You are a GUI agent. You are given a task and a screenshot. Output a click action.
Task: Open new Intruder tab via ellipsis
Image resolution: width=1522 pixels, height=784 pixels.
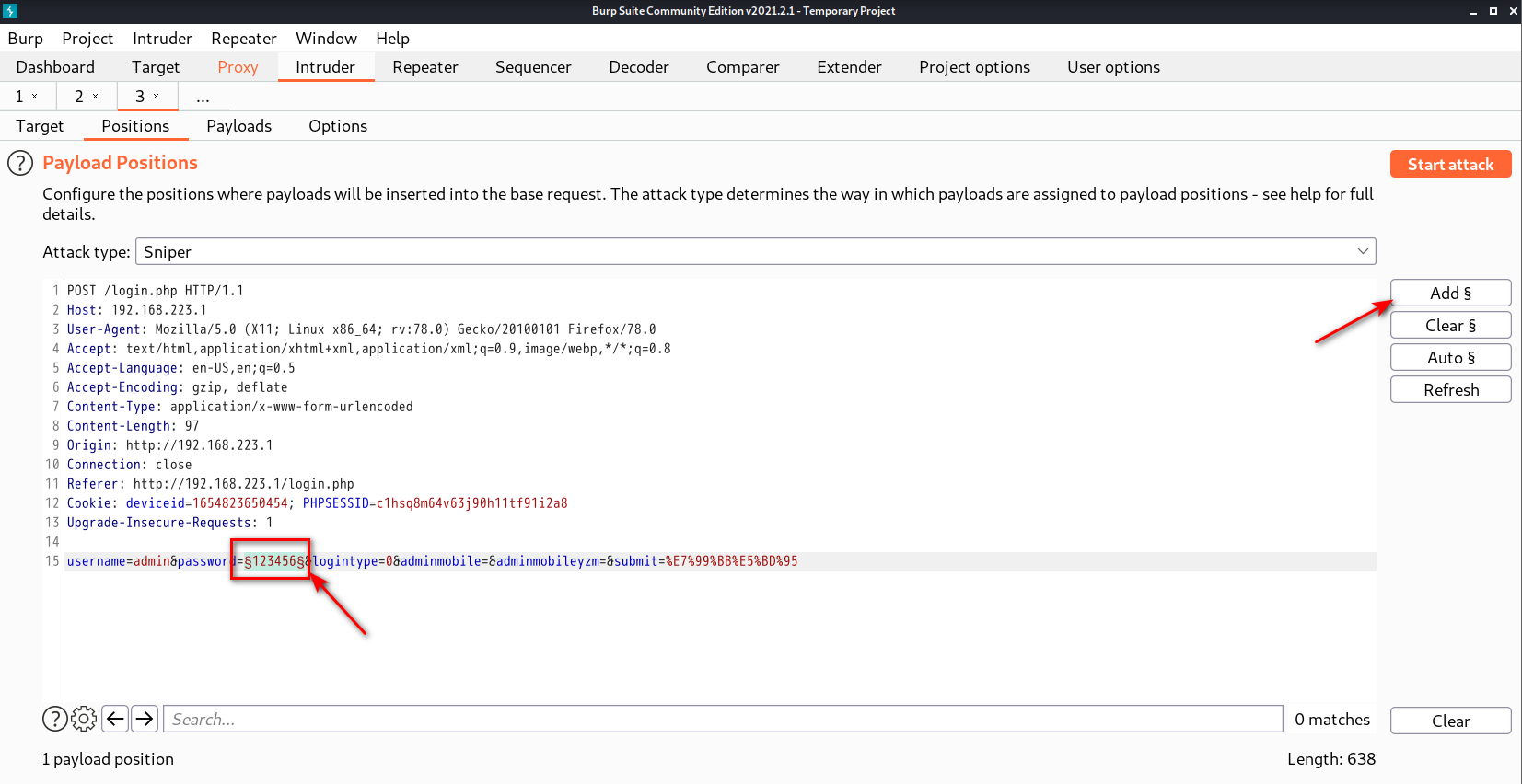[203, 97]
